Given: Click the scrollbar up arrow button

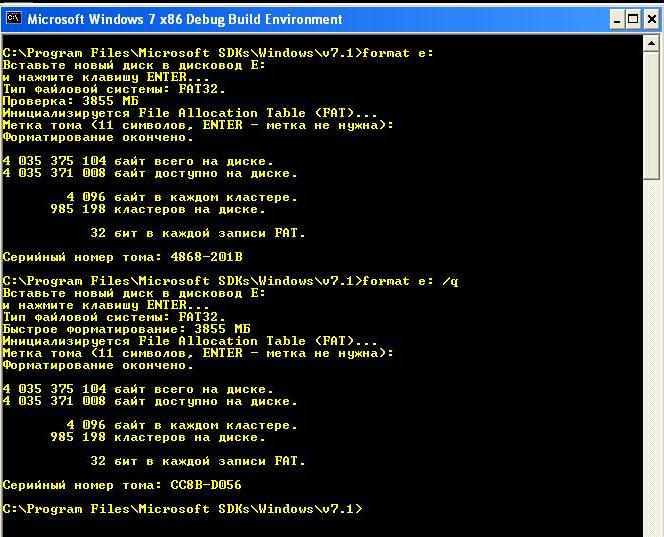Looking at the screenshot, I should (651, 43).
